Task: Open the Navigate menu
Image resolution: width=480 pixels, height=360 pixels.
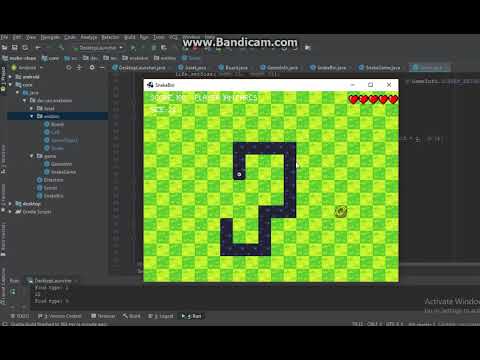Action: pyautogui.click(x=50, y=37)
